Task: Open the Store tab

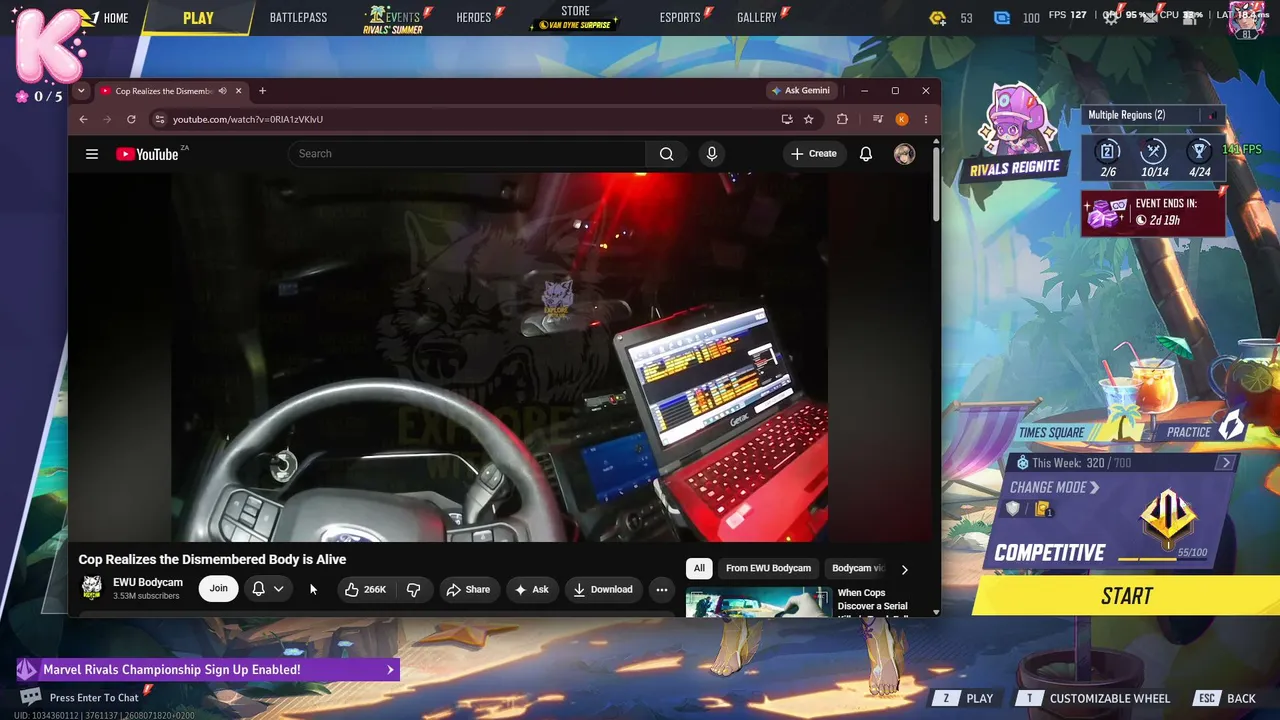Action: coord(575,18)
